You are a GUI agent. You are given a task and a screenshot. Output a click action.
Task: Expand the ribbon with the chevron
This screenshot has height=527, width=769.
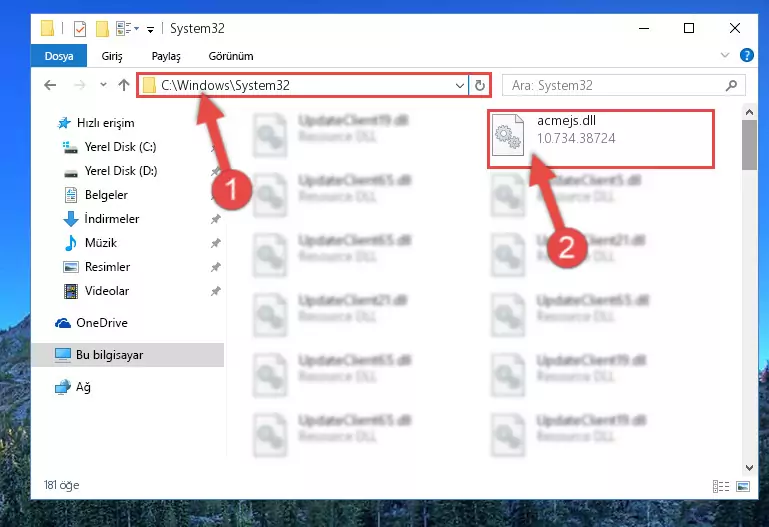[724, 55]
